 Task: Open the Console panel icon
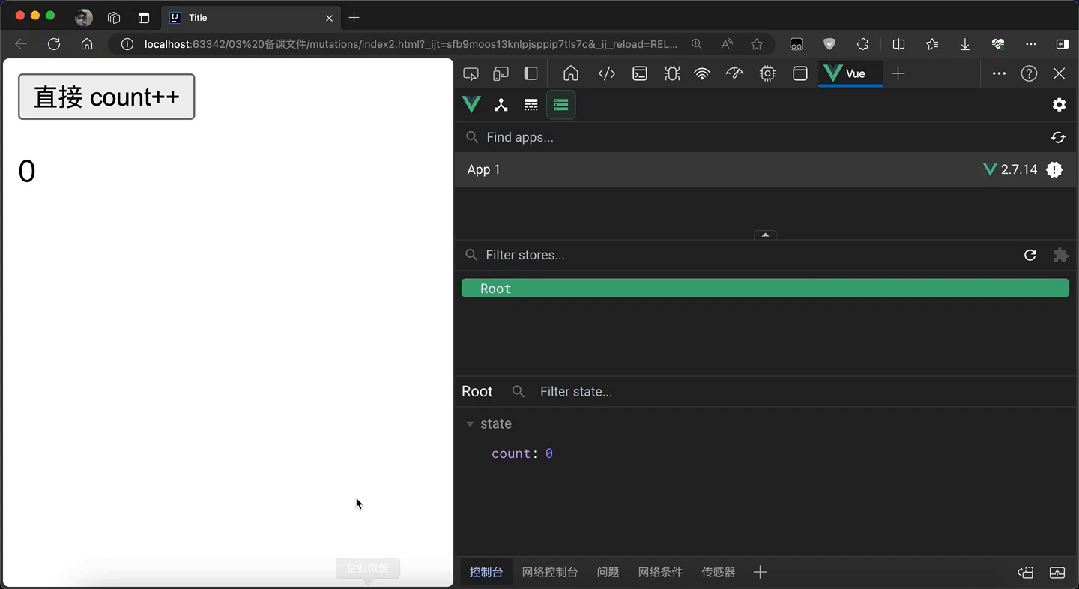click(x=639, y=74)
